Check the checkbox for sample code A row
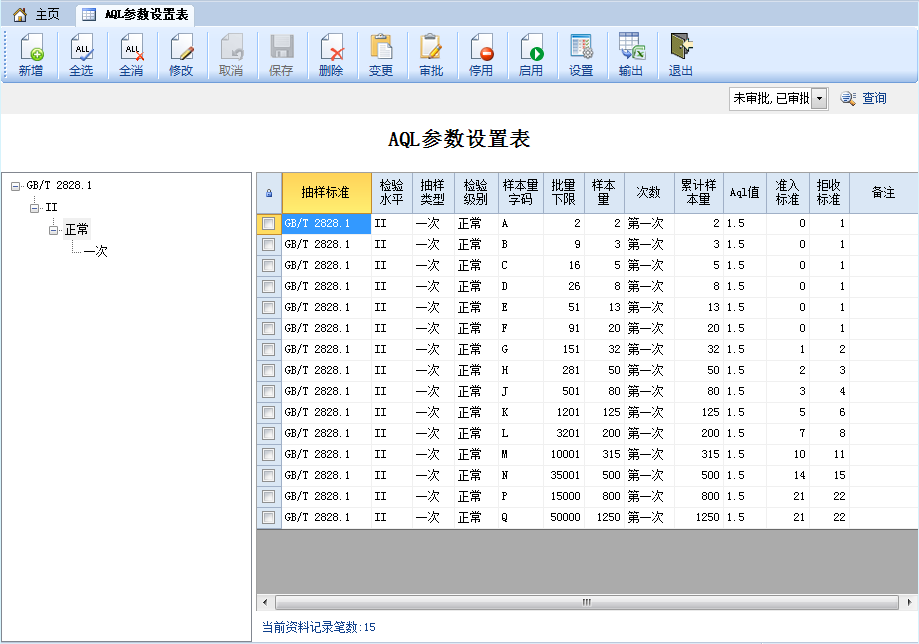919x644 pixels. tap(268, 223)
